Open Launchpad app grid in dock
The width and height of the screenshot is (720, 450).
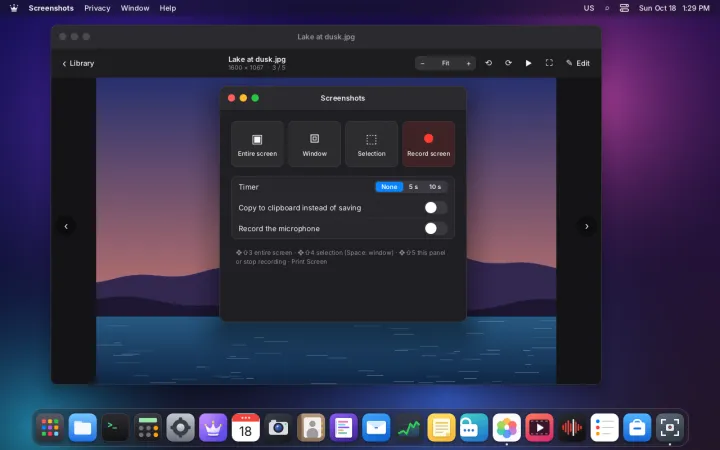tap(50, 428)
